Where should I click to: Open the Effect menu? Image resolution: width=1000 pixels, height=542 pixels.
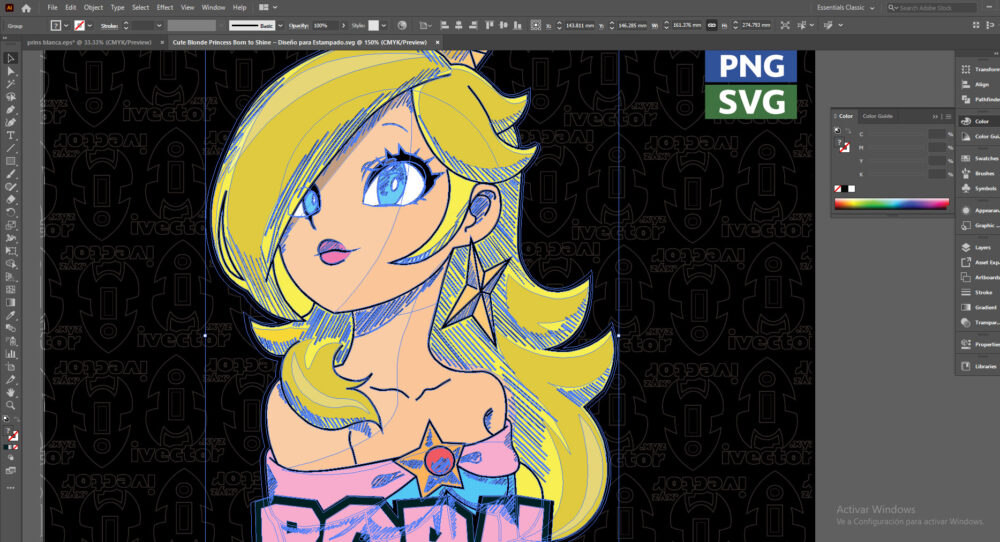click(165, 8)
